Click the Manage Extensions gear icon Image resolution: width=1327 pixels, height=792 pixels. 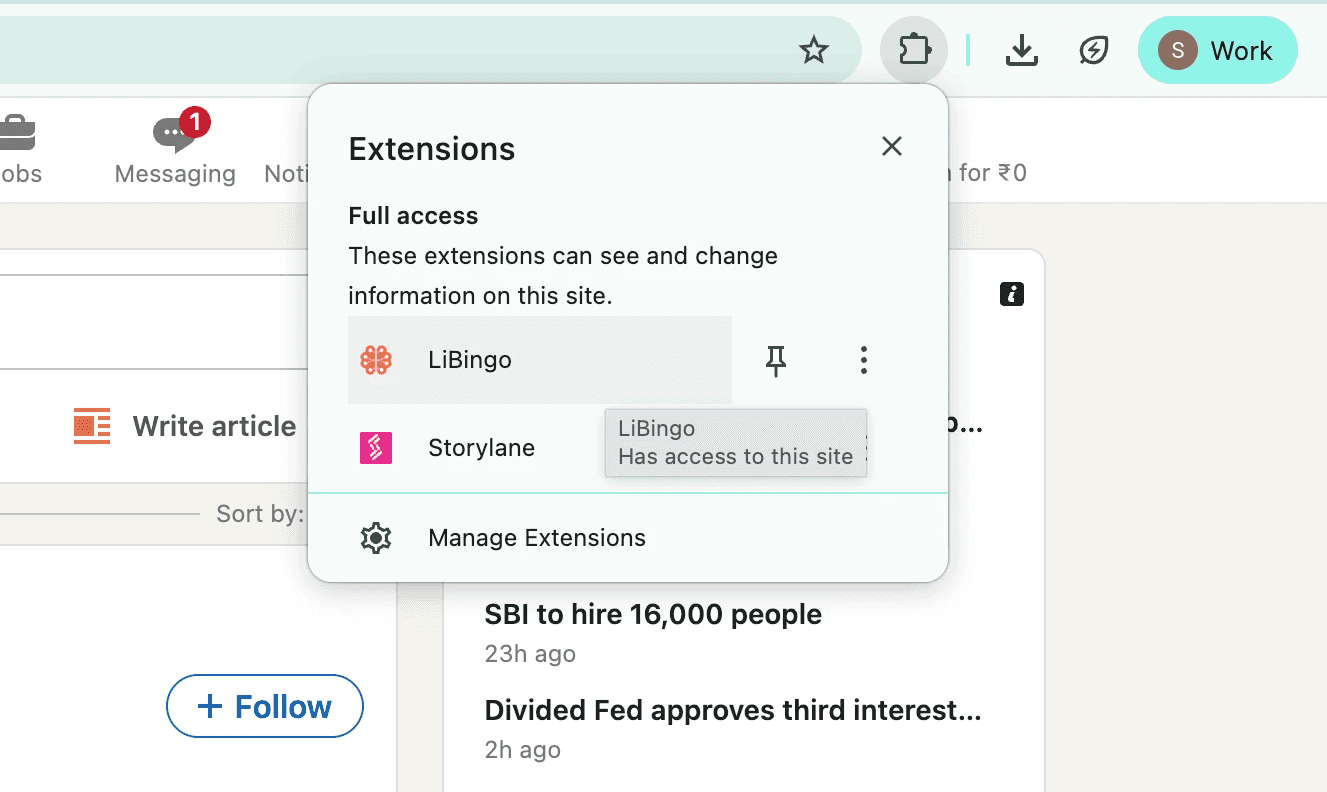(376, 538)
